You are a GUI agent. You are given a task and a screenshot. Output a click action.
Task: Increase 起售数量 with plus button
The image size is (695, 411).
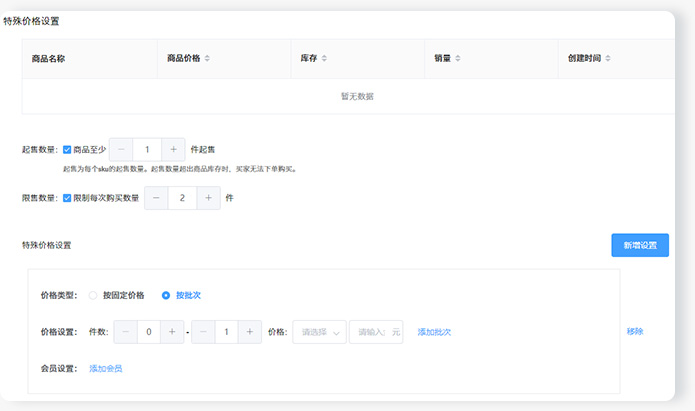tap(174, 149)
